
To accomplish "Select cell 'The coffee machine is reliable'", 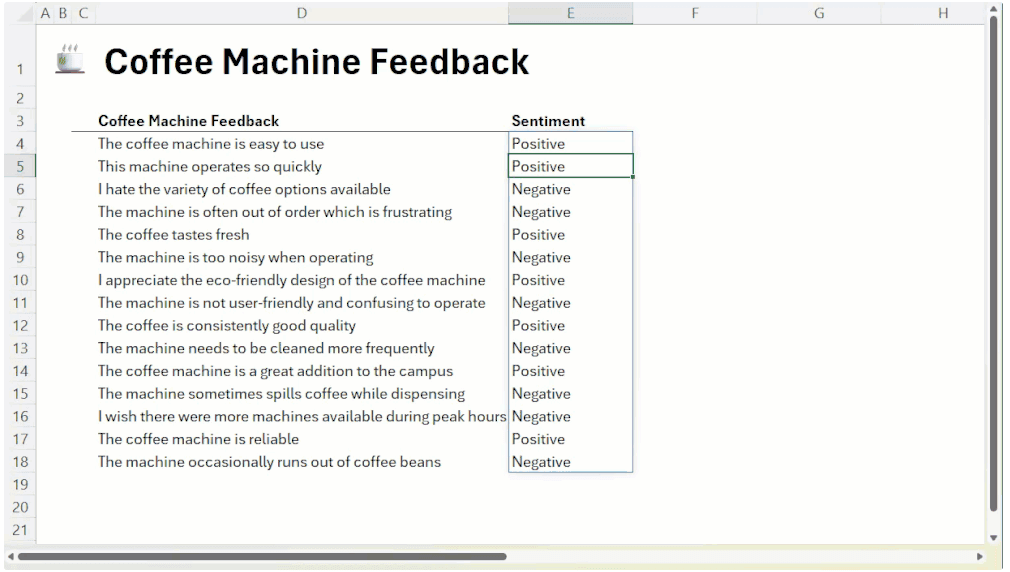I will [x=301, y=439].
